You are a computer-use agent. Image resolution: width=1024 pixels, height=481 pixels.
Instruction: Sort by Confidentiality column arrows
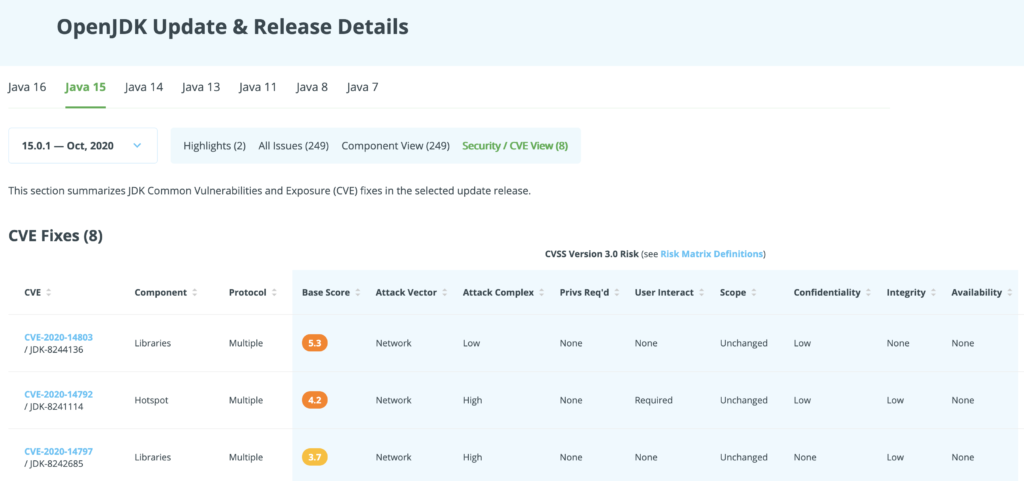[x=868, y=293]
